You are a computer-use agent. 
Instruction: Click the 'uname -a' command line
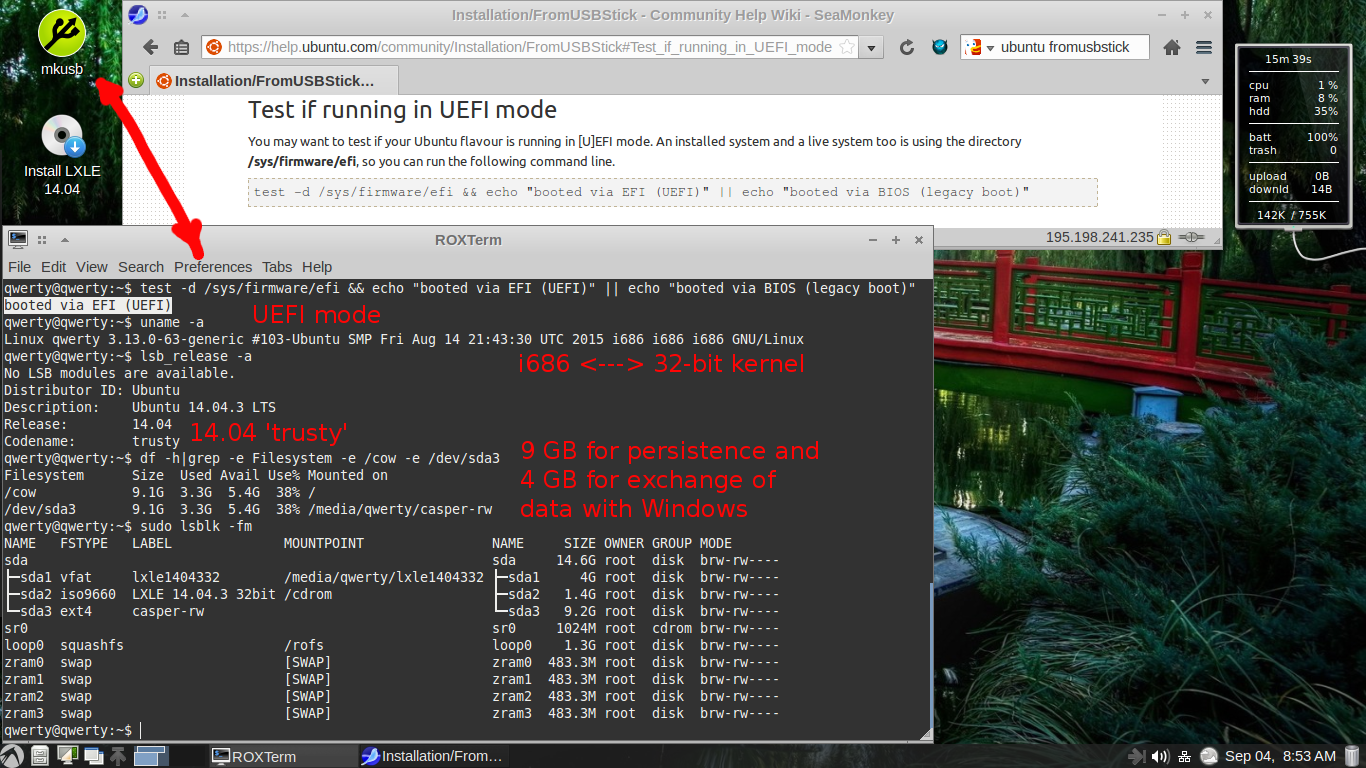pos(104,322)
